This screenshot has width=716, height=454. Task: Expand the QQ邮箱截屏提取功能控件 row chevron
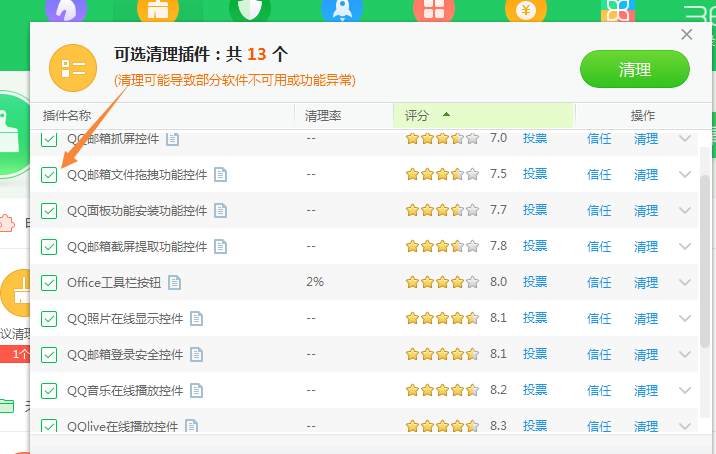click(x=684, y=246)
